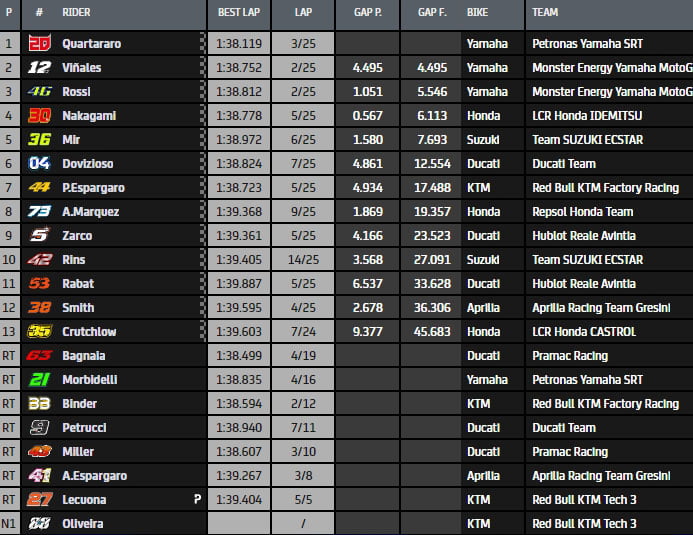Click Mir's number 36 badge
693x535 pixels.
click(39, 139)
